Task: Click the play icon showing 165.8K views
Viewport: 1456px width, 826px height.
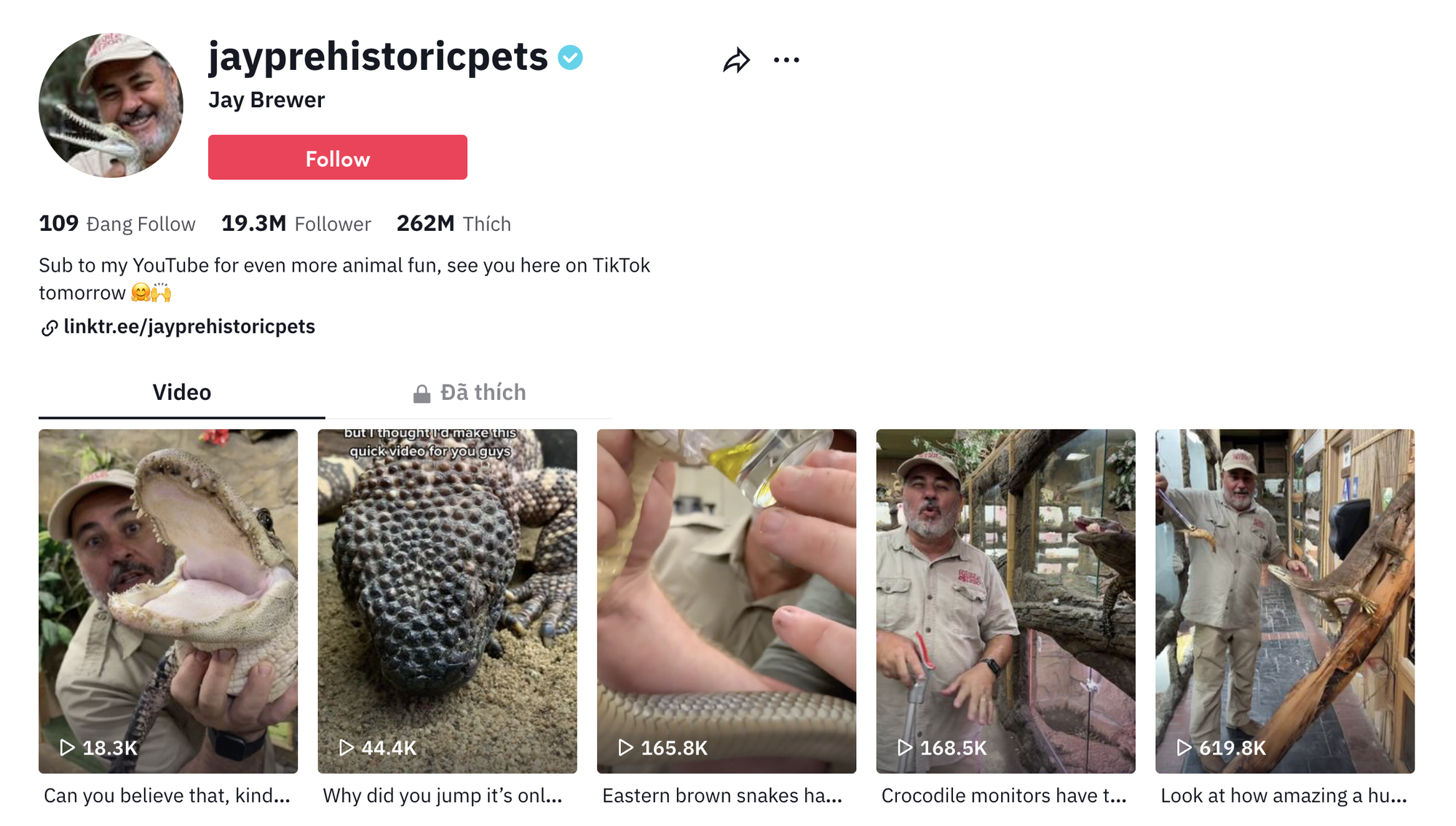Action: point(625,747)
